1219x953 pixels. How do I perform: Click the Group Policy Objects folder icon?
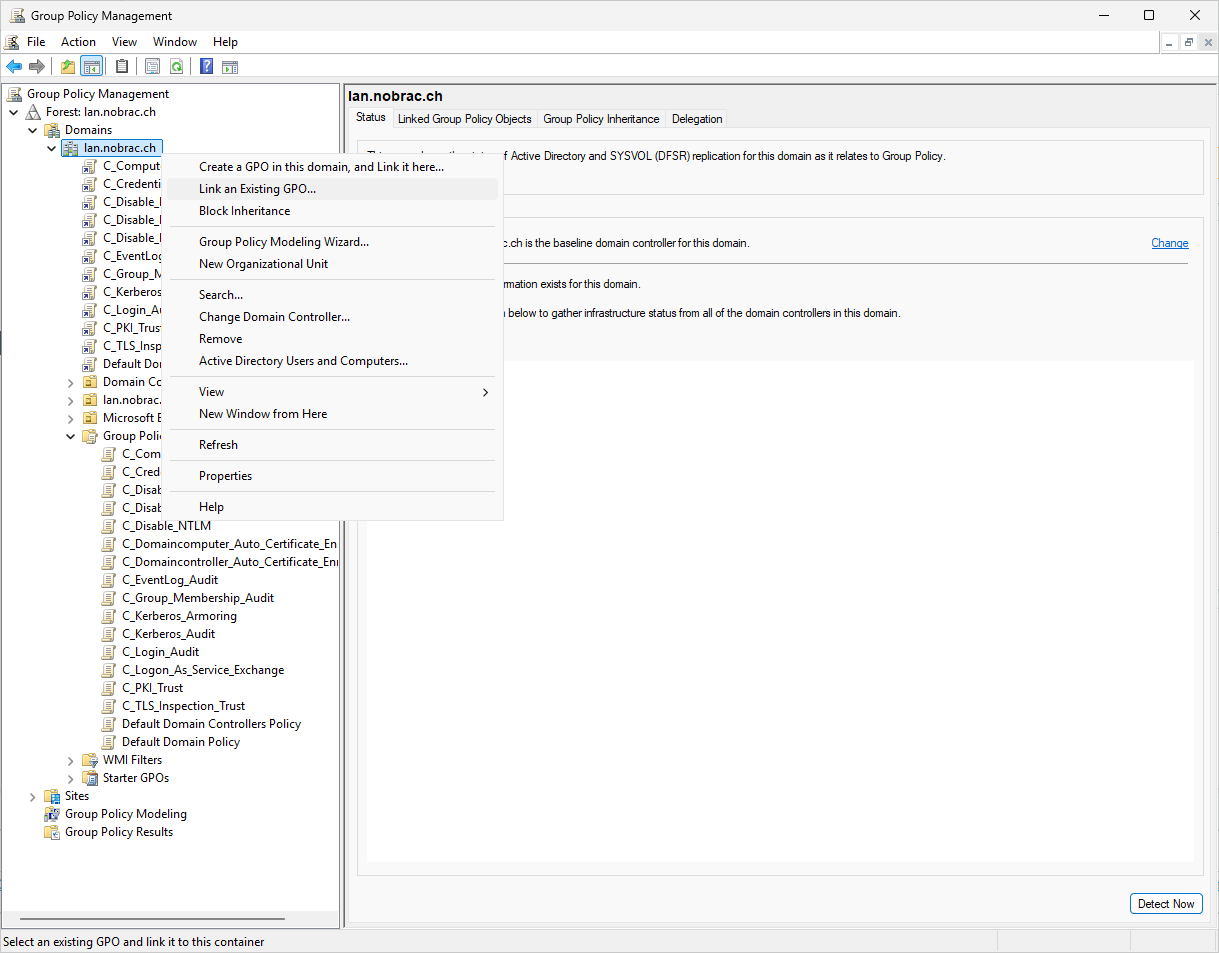tap(90, 436)
